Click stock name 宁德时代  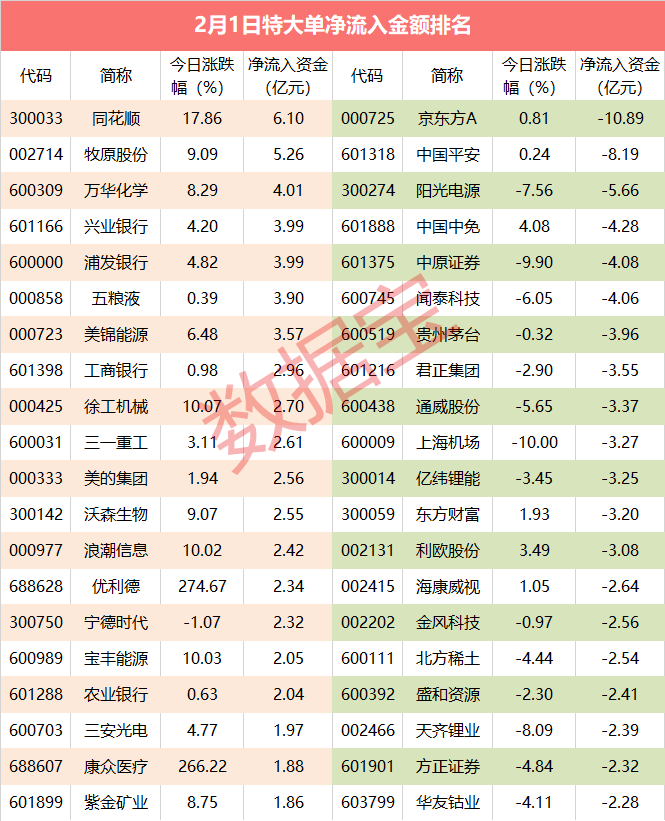pos(116,623)
